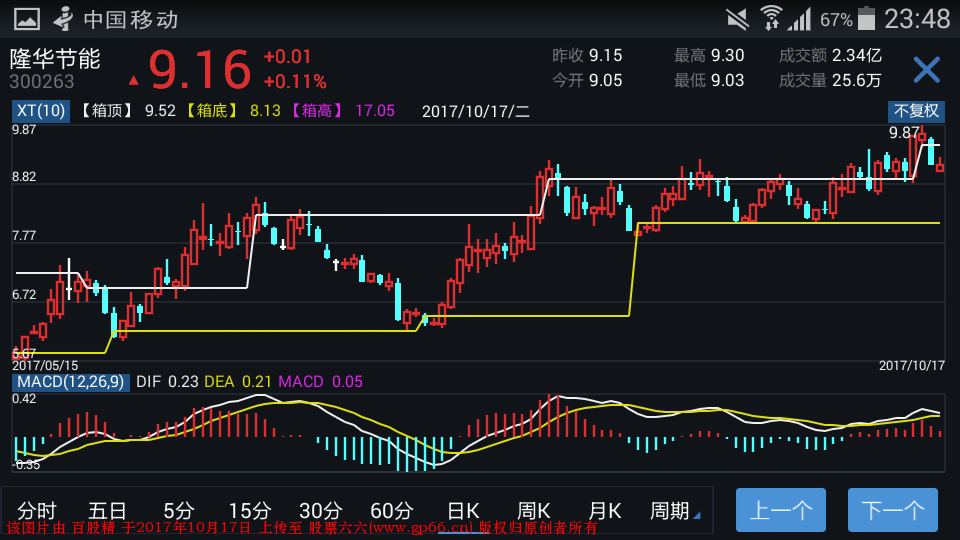
Task: Tap the 0.42 MACD axis label
Action: [24, 399]
